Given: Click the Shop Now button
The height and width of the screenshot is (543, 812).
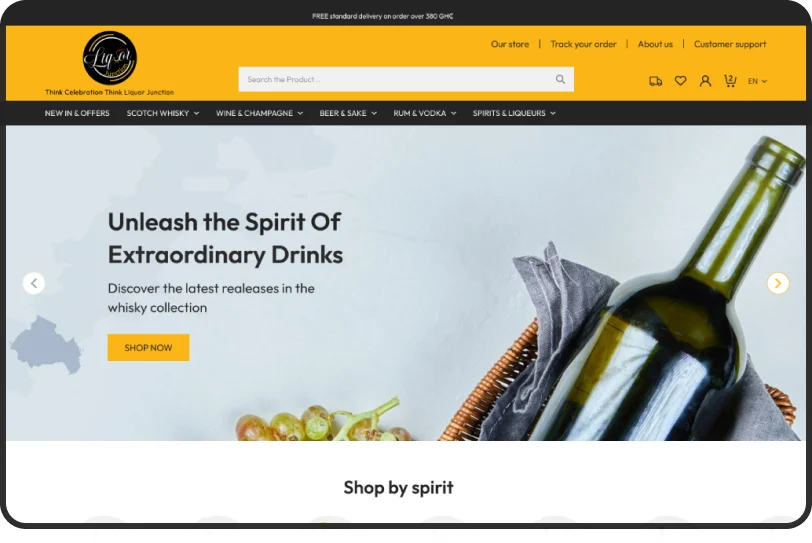Looking at the screenshot, I should click(148, 347).
